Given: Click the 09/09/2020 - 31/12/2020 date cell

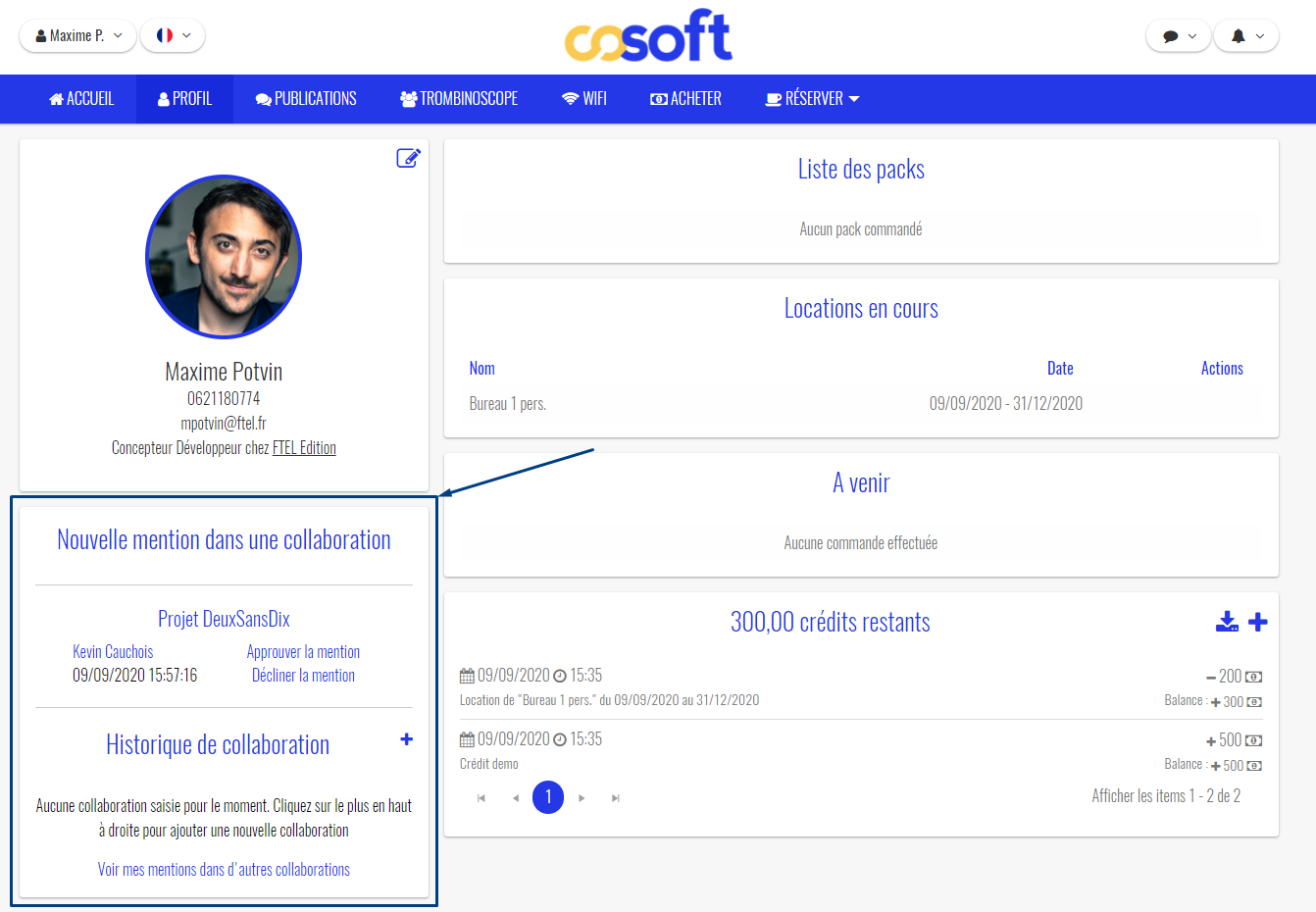Looking at the screenshot, I should click(1006, 404).
